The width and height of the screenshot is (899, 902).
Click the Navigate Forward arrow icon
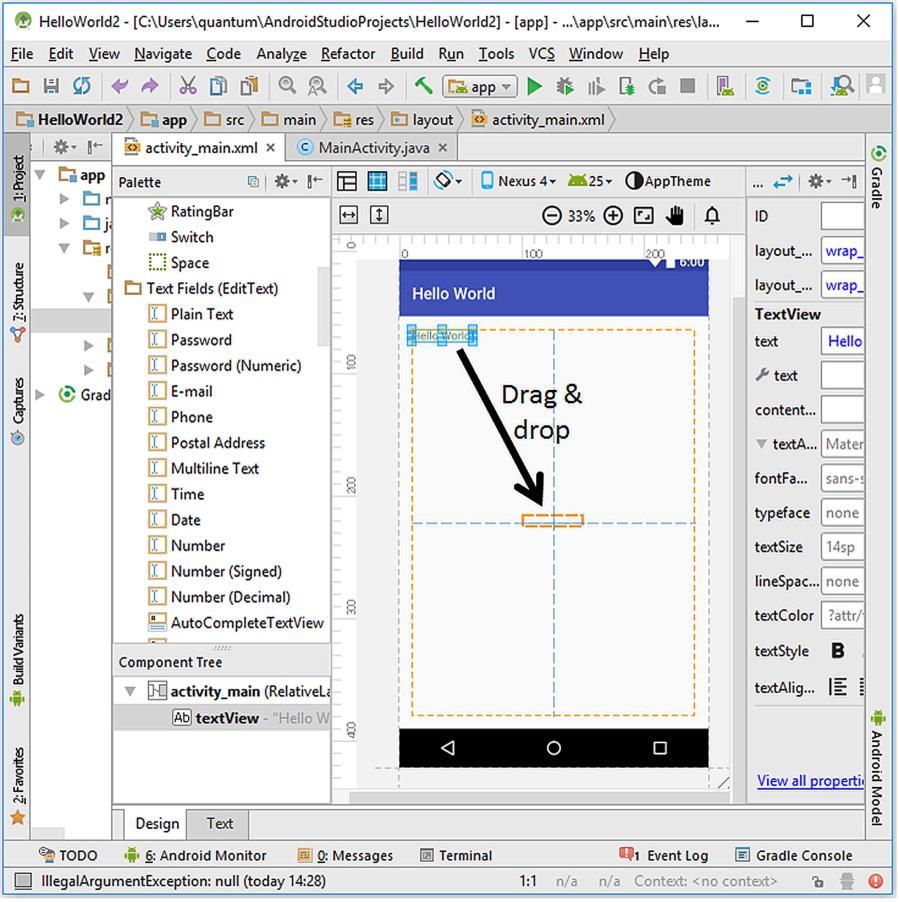point(386,87)
